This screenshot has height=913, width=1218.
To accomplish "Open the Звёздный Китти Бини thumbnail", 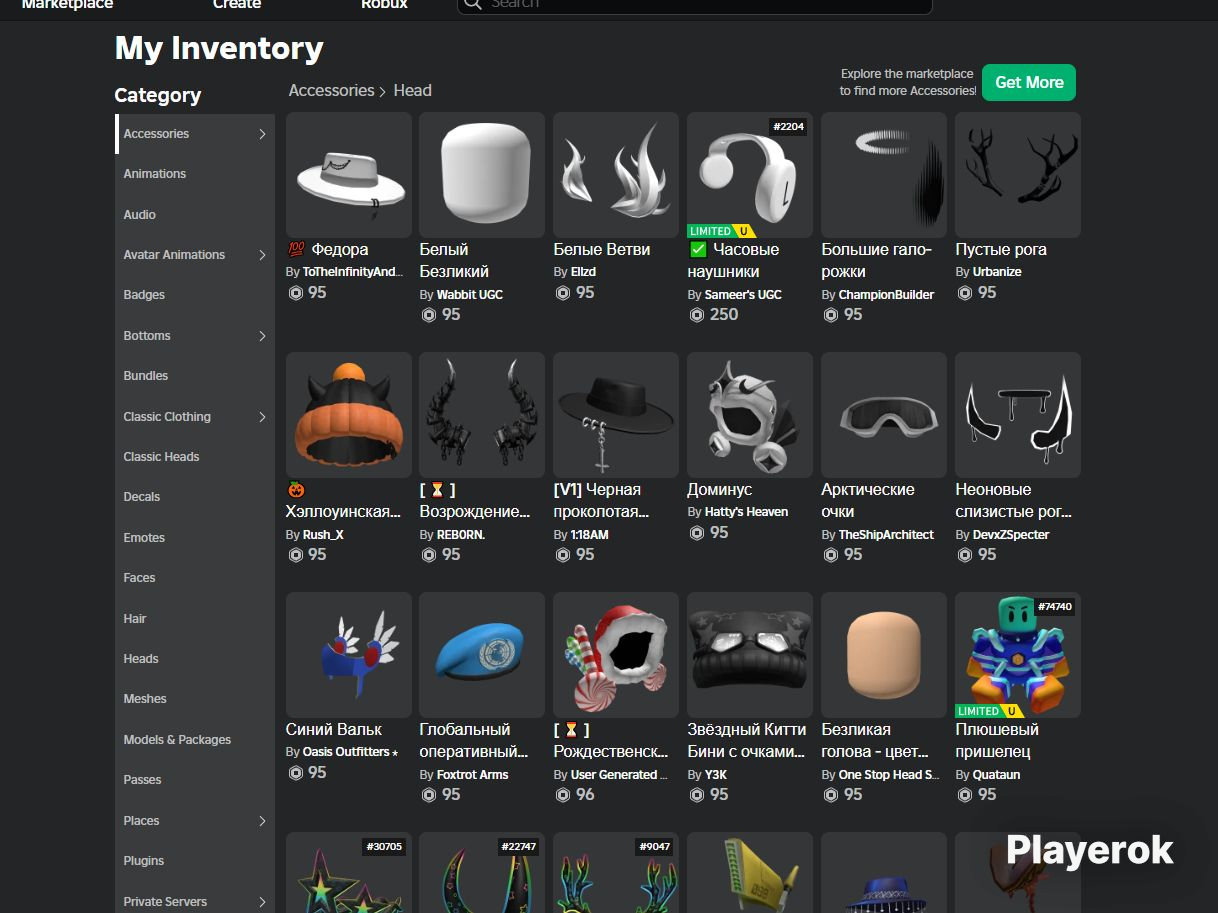I will pyautogui.click(x=750, y=655).
